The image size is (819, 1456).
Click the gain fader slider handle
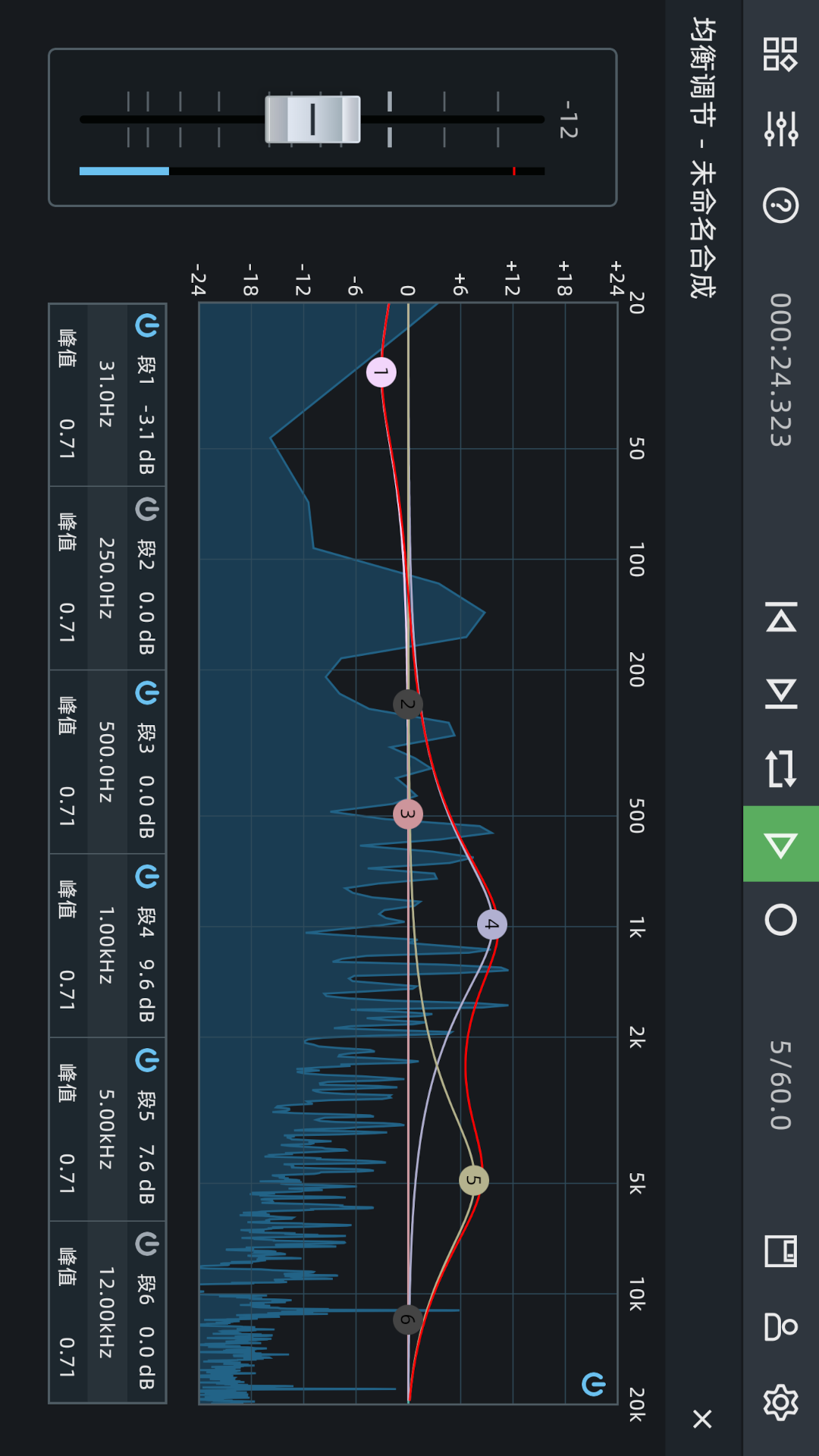[312, 119]
